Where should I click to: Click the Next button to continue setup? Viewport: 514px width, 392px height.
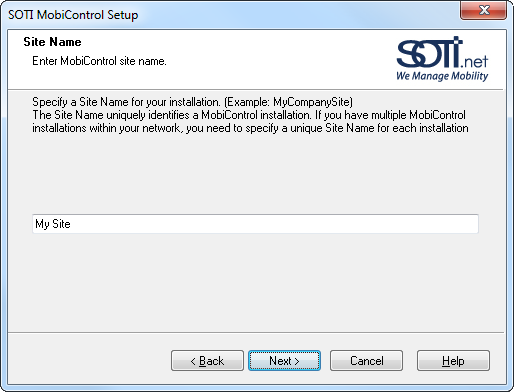point(284,360)
